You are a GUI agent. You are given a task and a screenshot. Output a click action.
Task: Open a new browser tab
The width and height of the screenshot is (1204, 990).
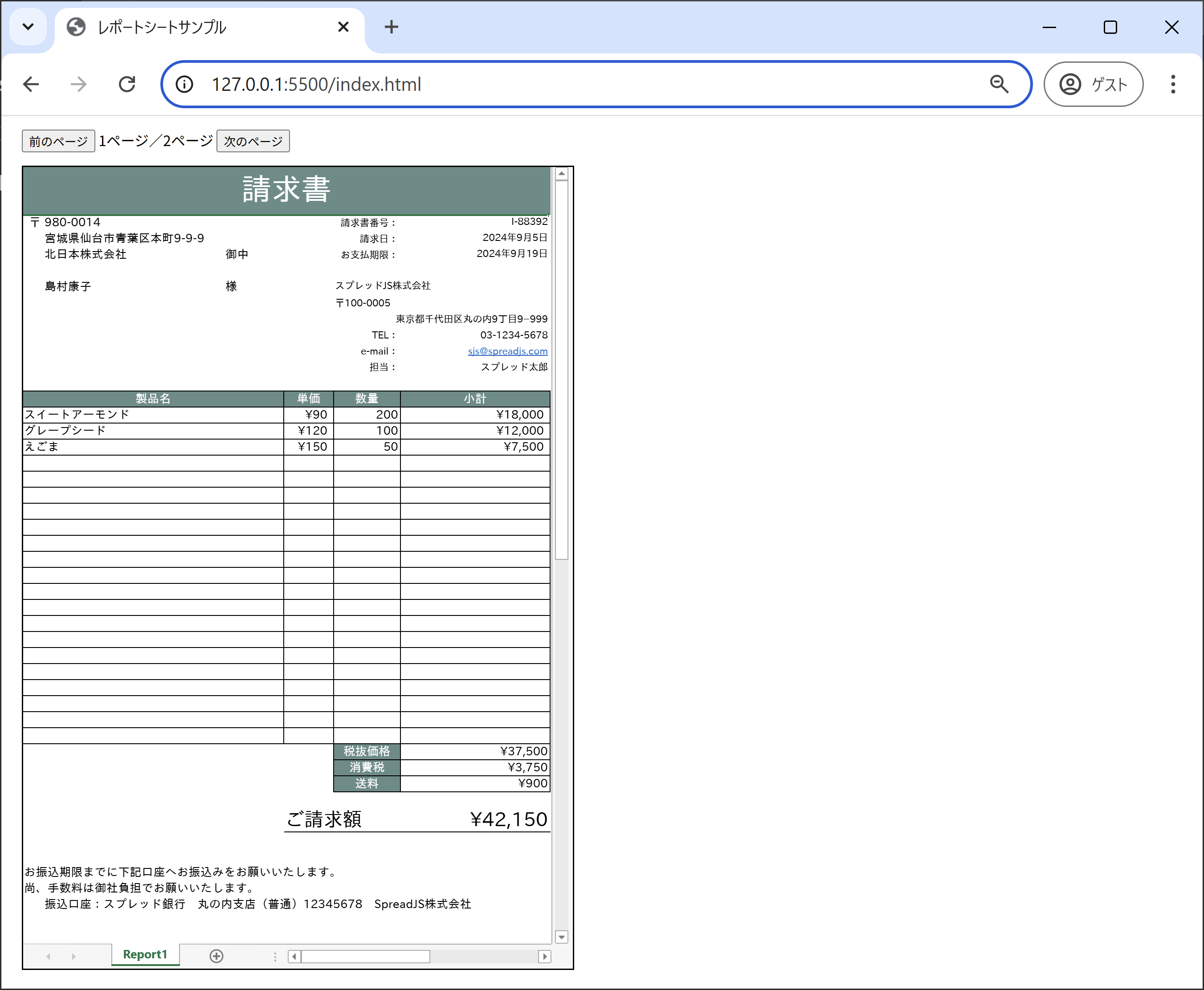tap(391, 27)
